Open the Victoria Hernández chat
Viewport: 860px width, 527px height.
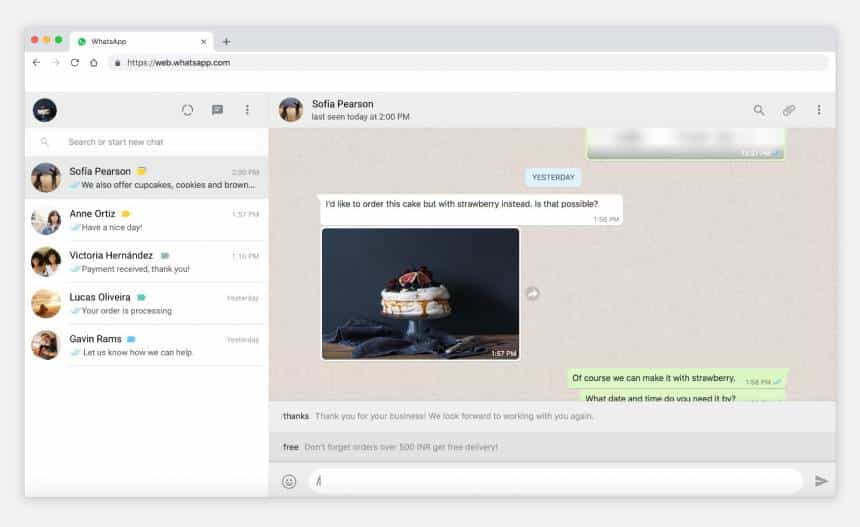(146, 262)
